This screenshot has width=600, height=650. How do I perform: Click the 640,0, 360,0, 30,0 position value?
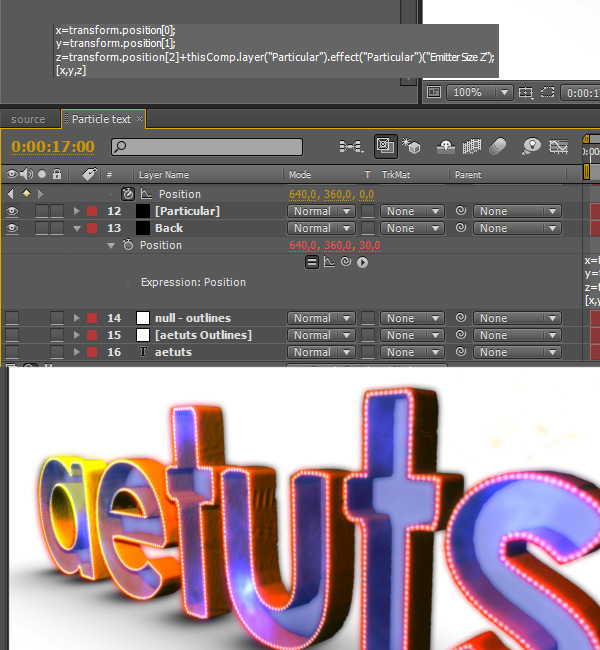[335, 245]
